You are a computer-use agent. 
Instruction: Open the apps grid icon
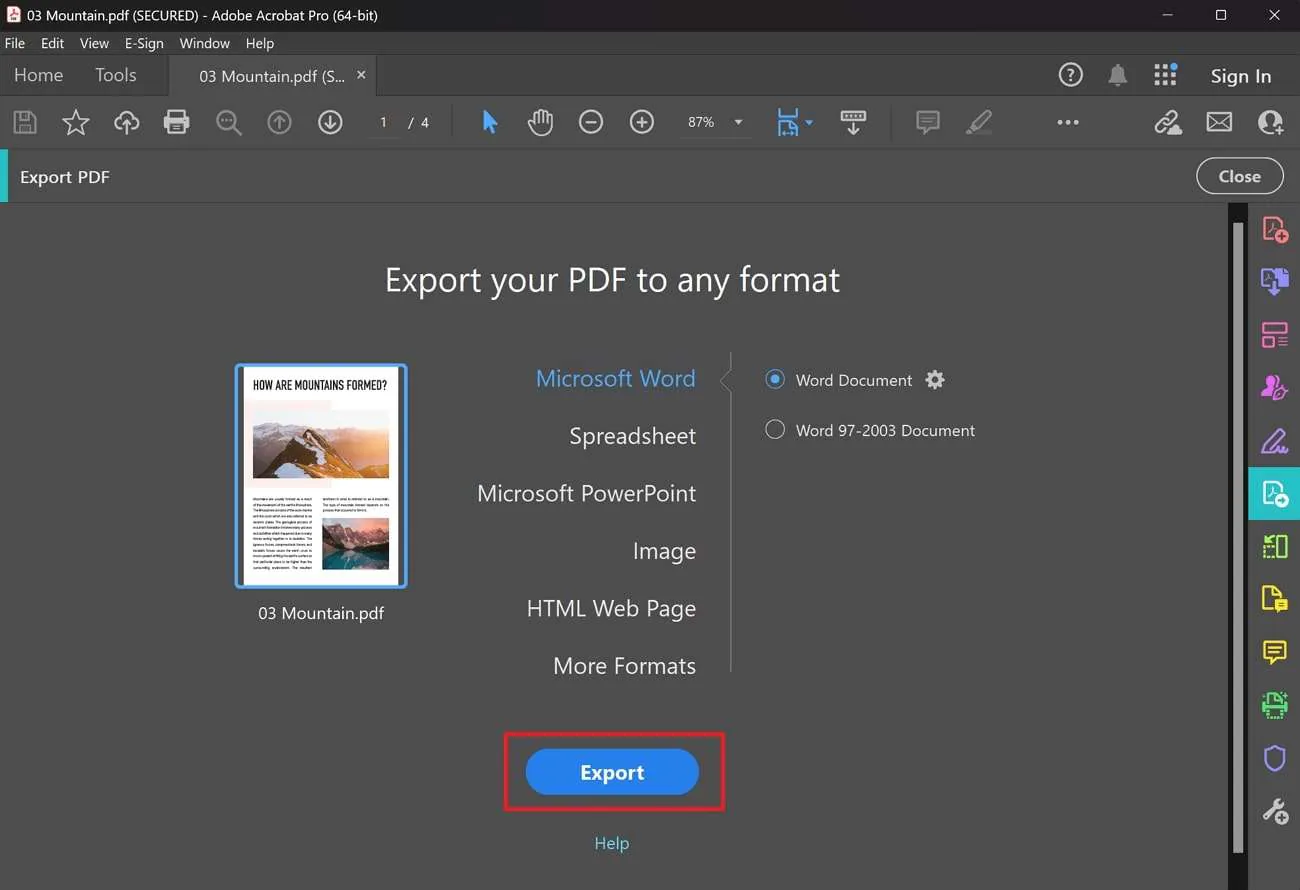1165,75
